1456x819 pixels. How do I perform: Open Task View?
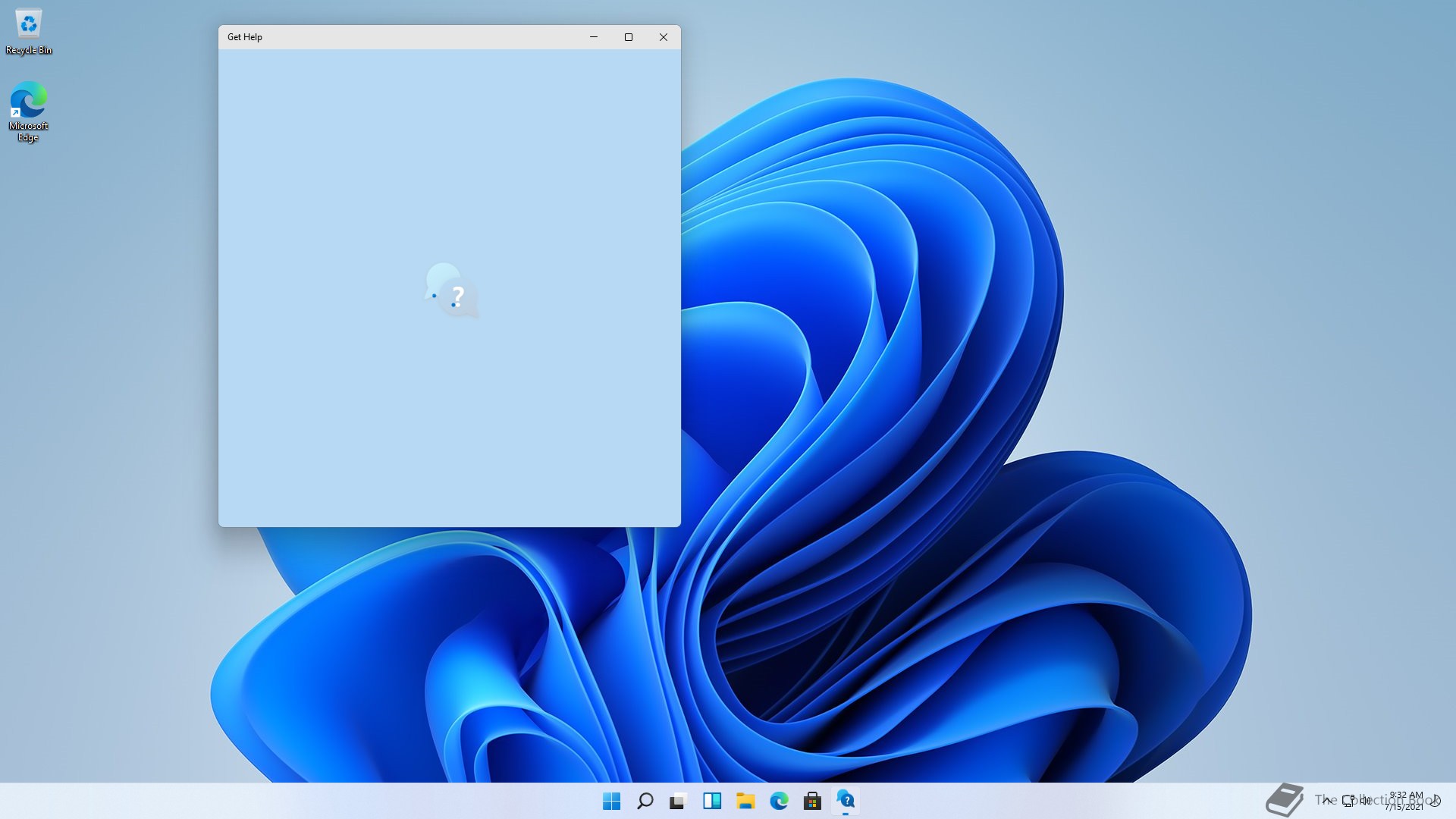[x=678, y=801]
